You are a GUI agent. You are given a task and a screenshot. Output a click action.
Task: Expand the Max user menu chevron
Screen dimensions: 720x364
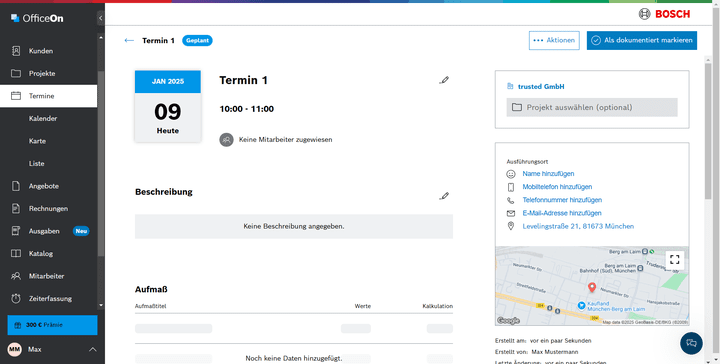click(x=92, y=349)
